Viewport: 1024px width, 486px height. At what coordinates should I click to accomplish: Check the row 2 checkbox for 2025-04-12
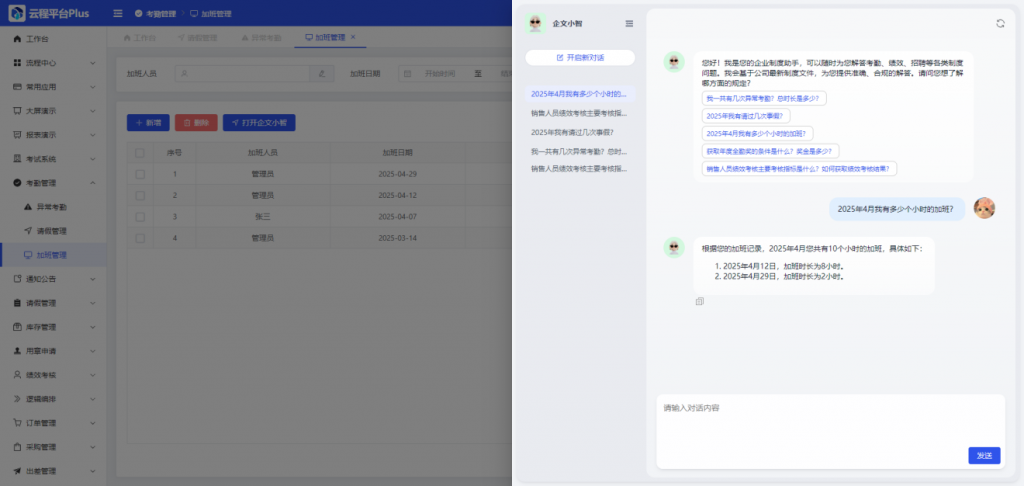[x=139, y=195]
